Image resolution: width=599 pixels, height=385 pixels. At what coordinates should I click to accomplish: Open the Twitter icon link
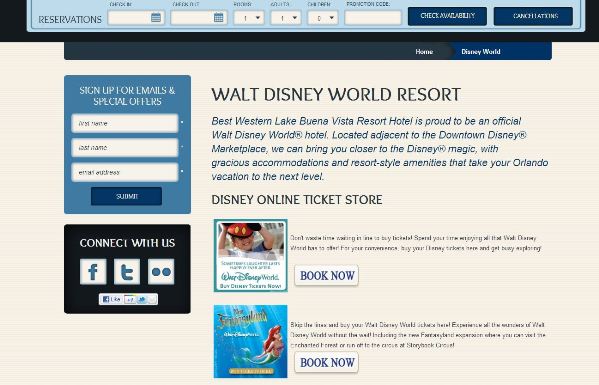(x=127, y=272)
